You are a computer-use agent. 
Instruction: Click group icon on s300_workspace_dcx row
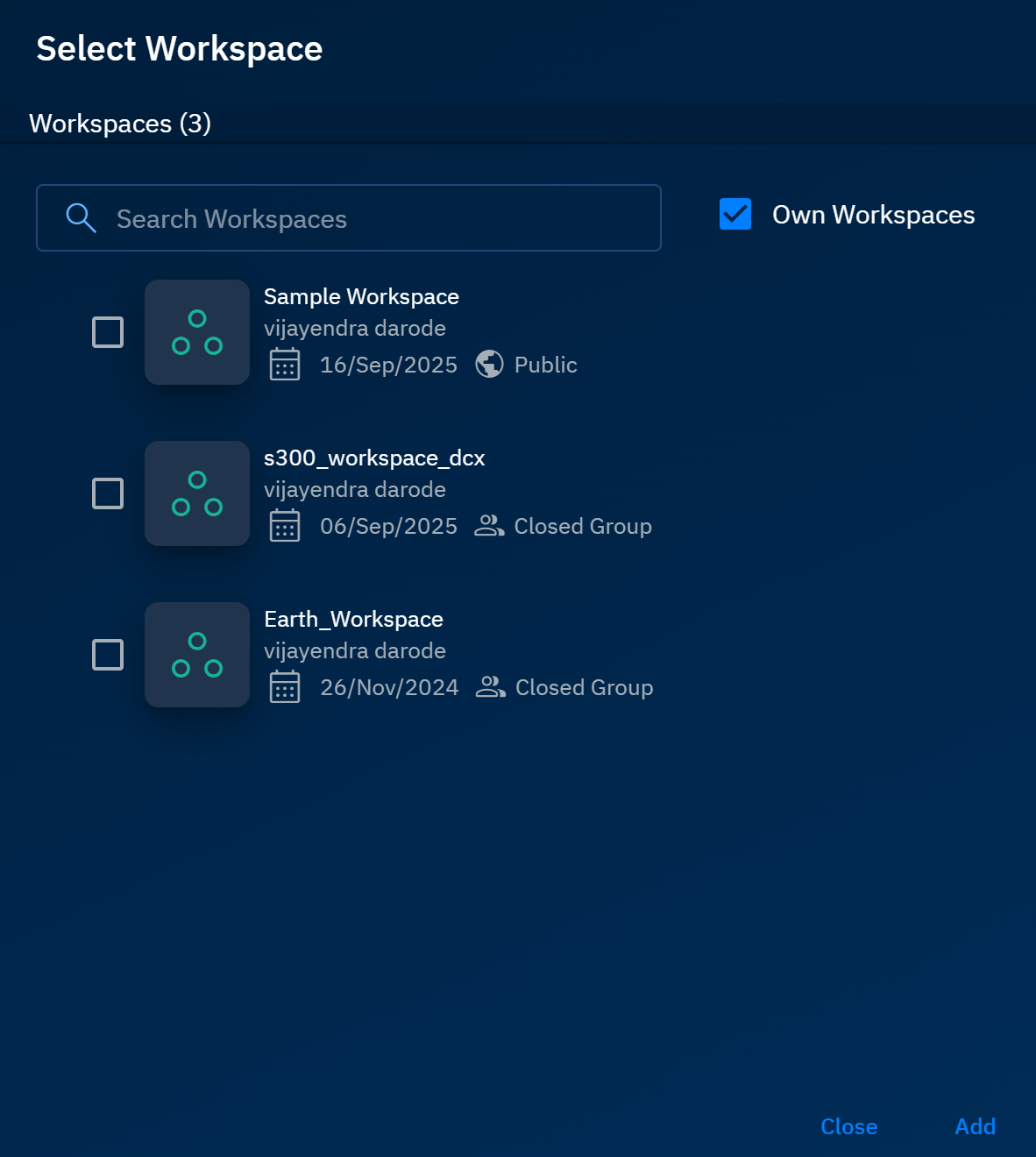tap(489, 525)
